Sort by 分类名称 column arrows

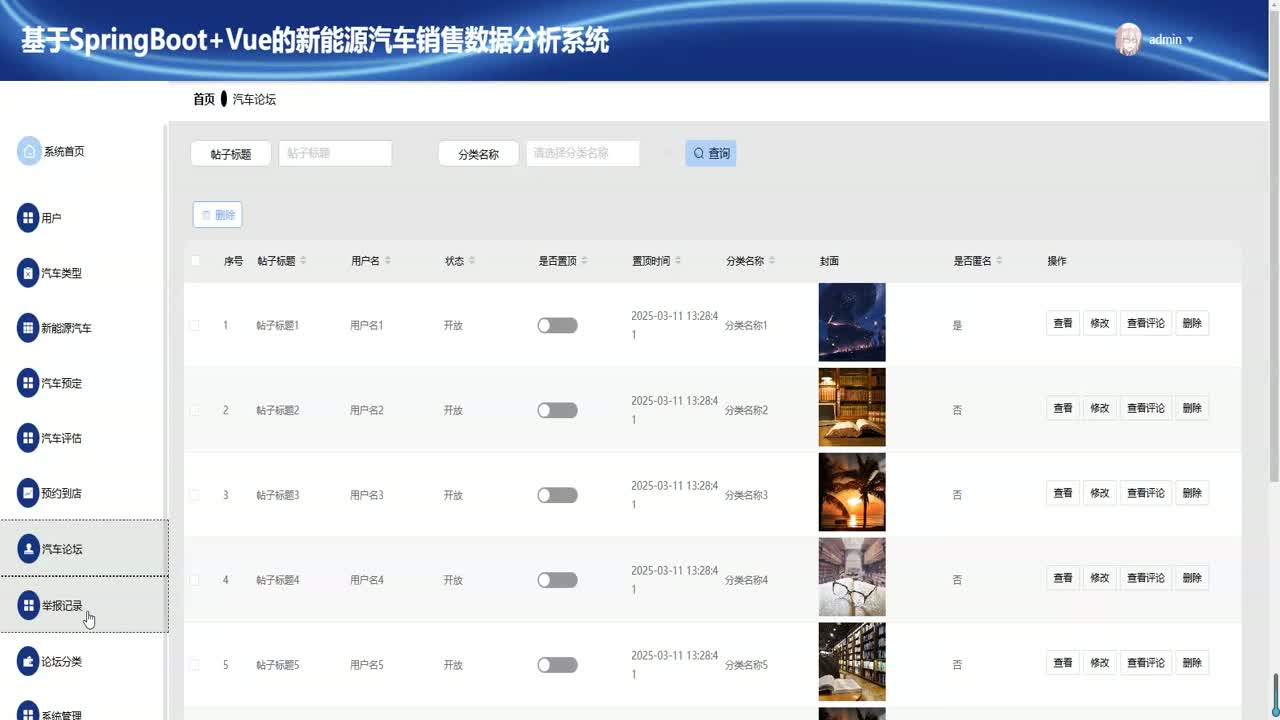(771, 261)
